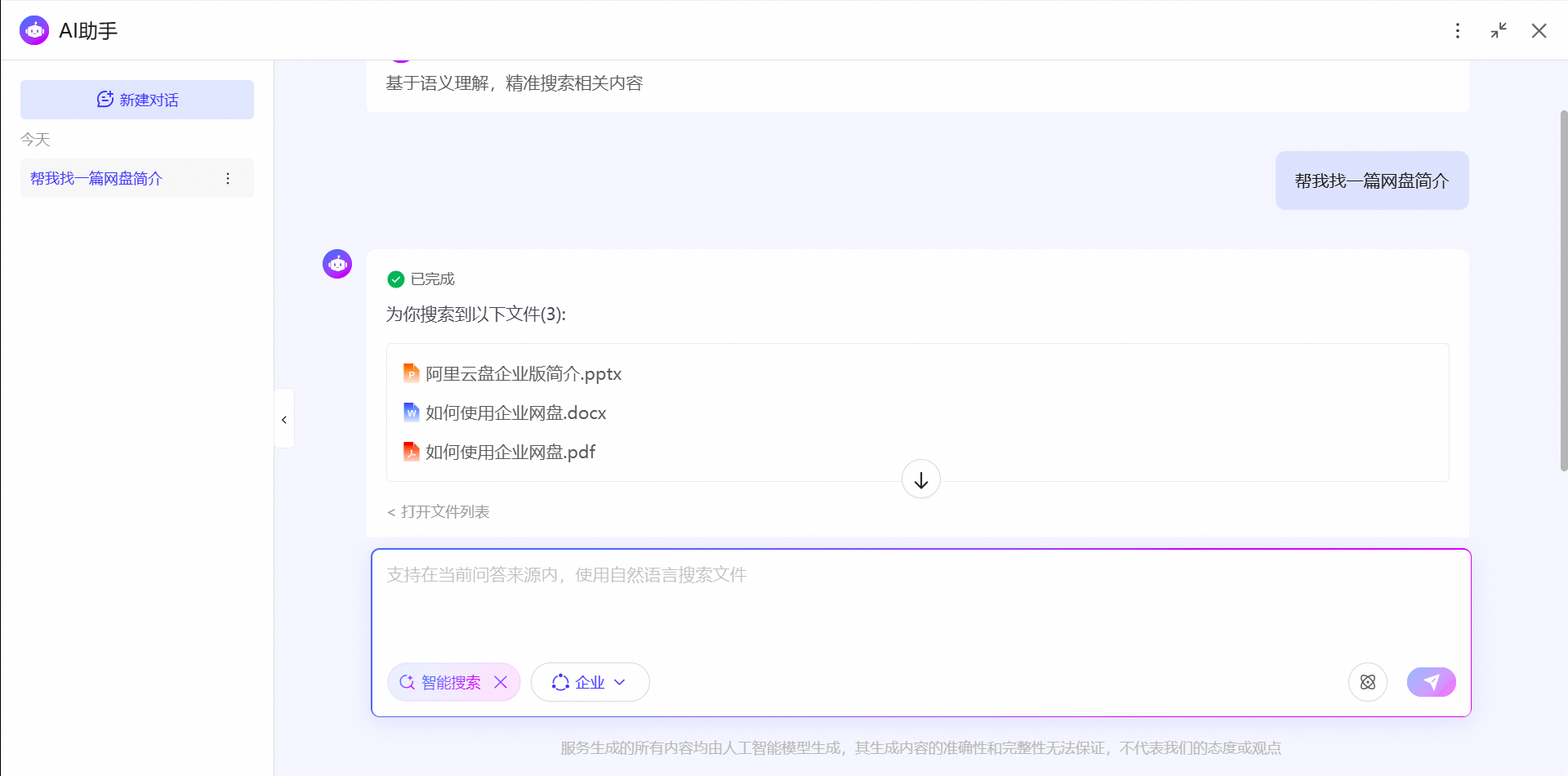Viewport: 1568px width, 776px height.
Task: Open 如何使用企业网盘.pdf file
Action: (x=499, y=452)
